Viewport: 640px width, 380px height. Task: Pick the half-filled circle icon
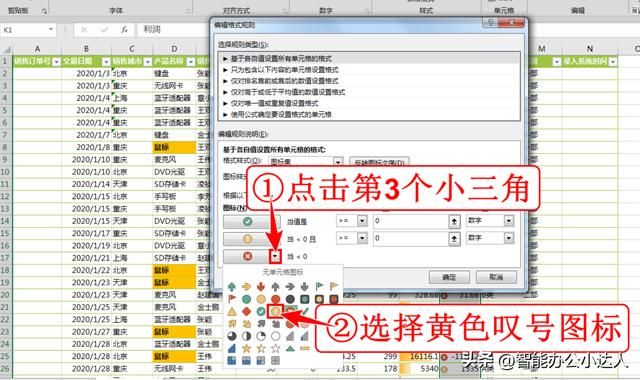click(247, 336)
